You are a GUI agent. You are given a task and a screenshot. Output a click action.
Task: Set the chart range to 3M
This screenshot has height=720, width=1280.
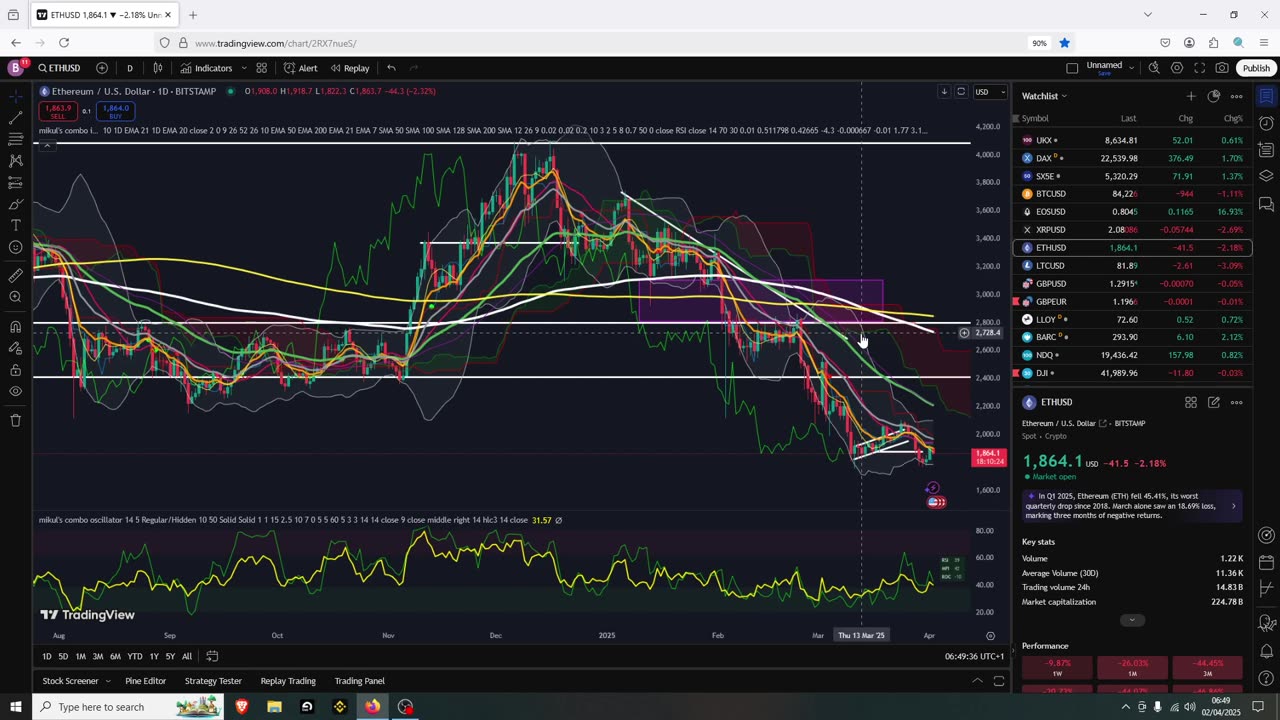coord(98,656)
